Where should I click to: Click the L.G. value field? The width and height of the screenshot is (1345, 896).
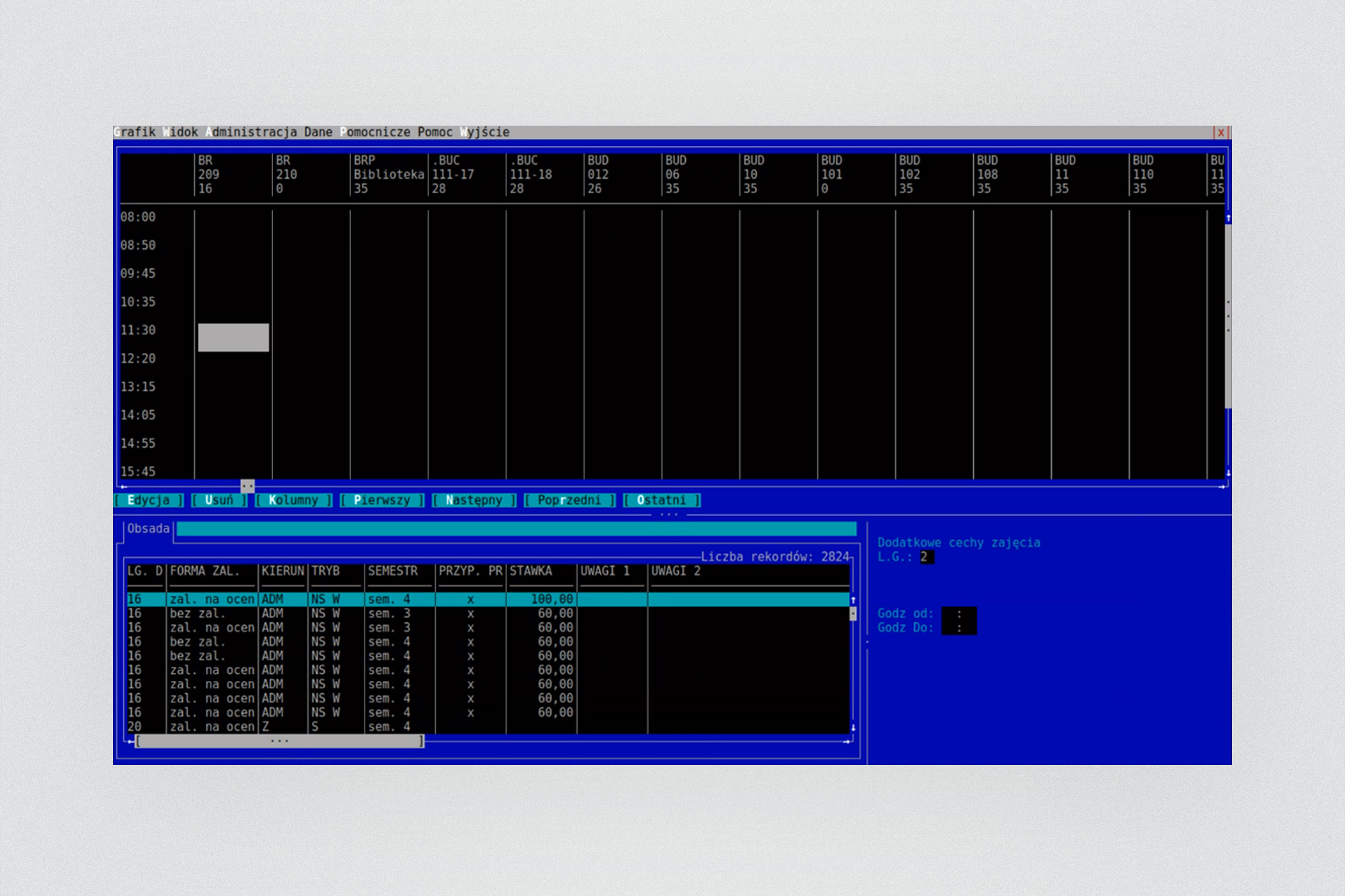pos(927,557)
